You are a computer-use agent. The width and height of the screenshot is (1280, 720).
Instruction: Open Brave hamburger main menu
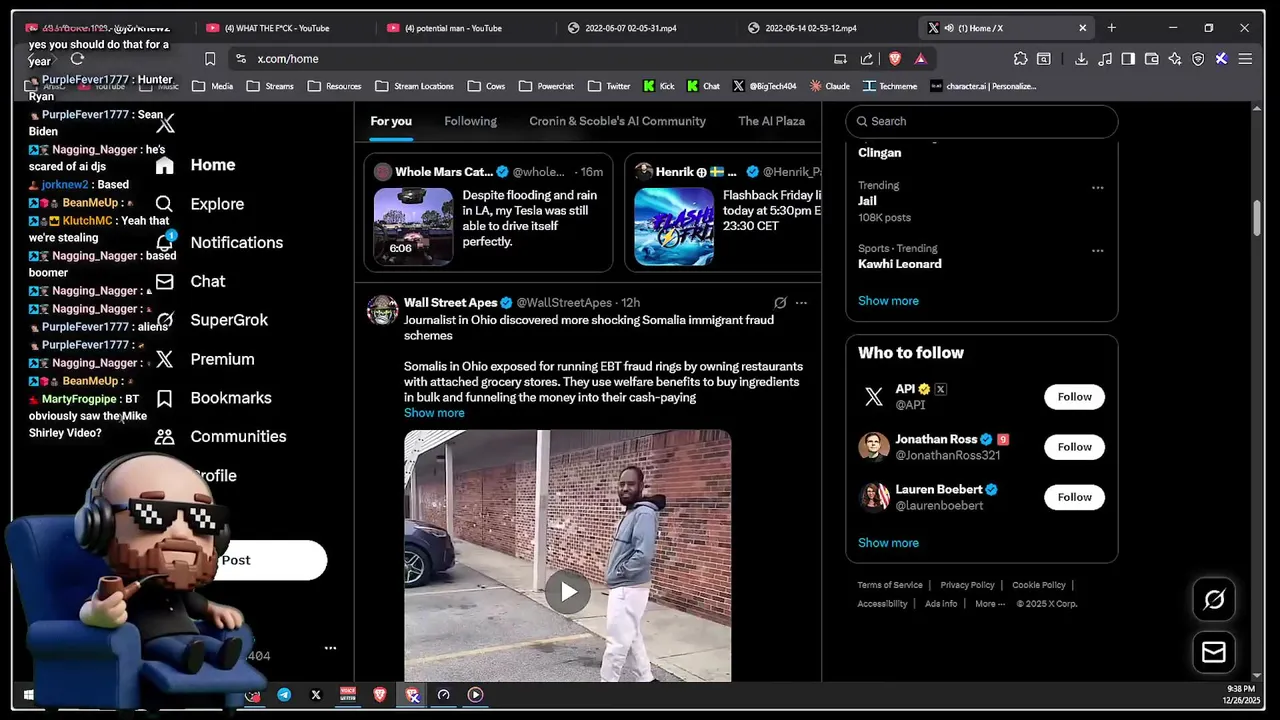coord(1245,59)
